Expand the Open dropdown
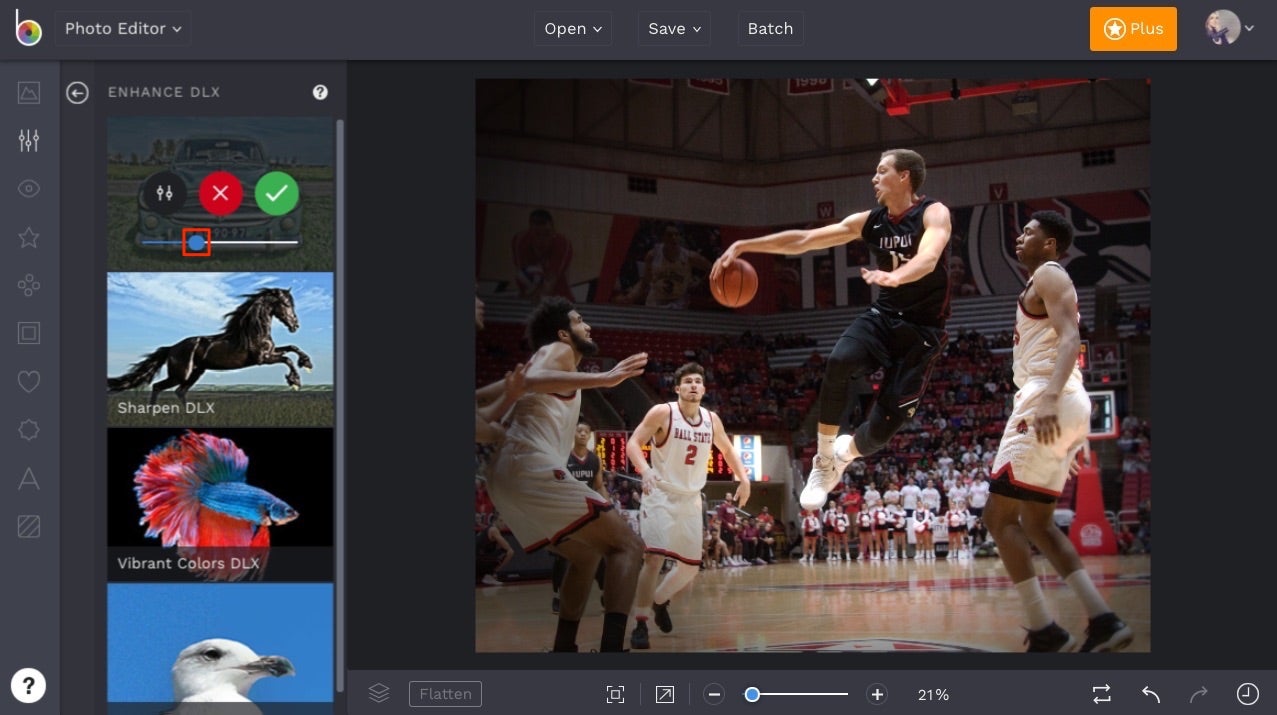Image resolution: width=1277 pixels, height=715 pixels. [x=572, y=28]
